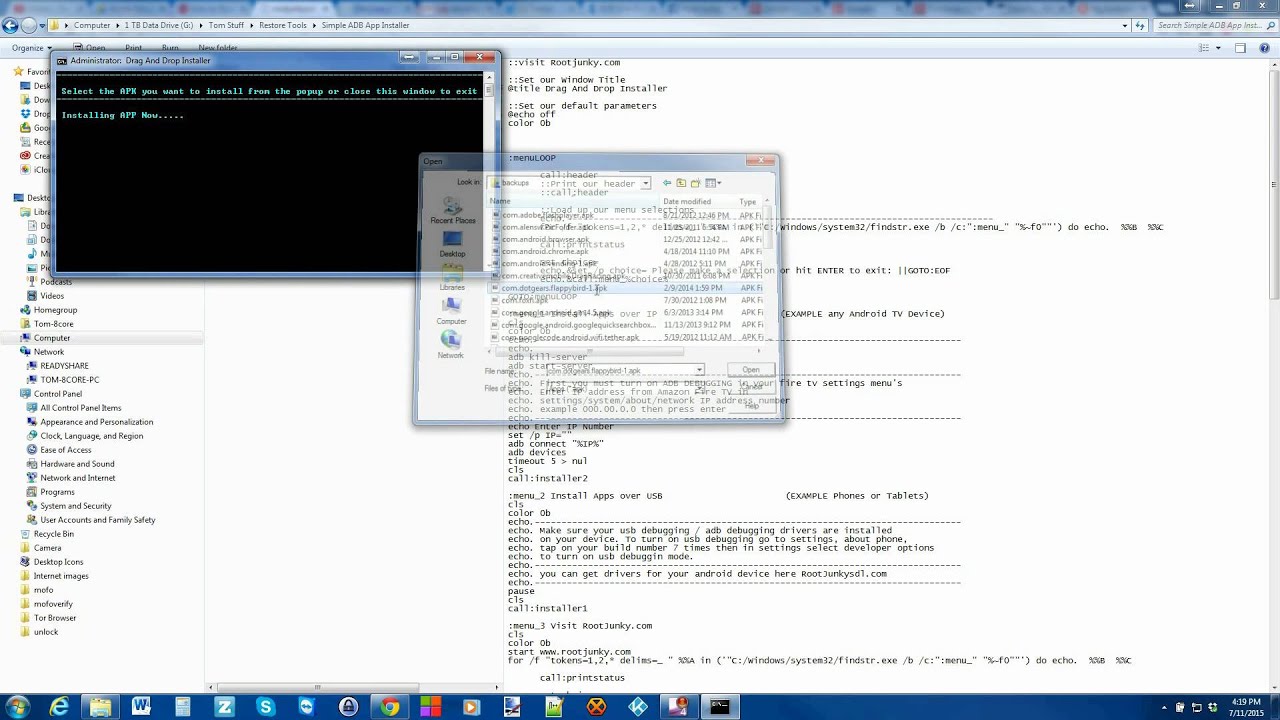
Task: Sort Open dialog files by Date modified
Action: coord(687,202)
